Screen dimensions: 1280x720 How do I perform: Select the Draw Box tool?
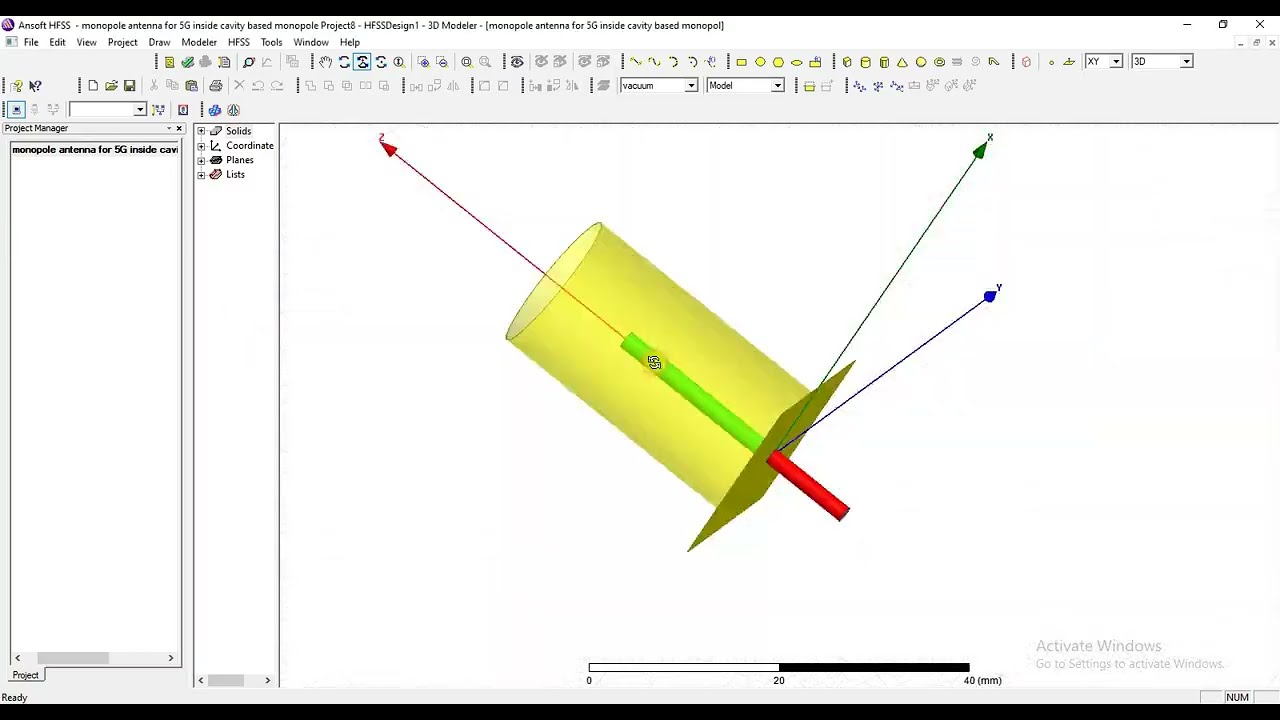point(847,62)
